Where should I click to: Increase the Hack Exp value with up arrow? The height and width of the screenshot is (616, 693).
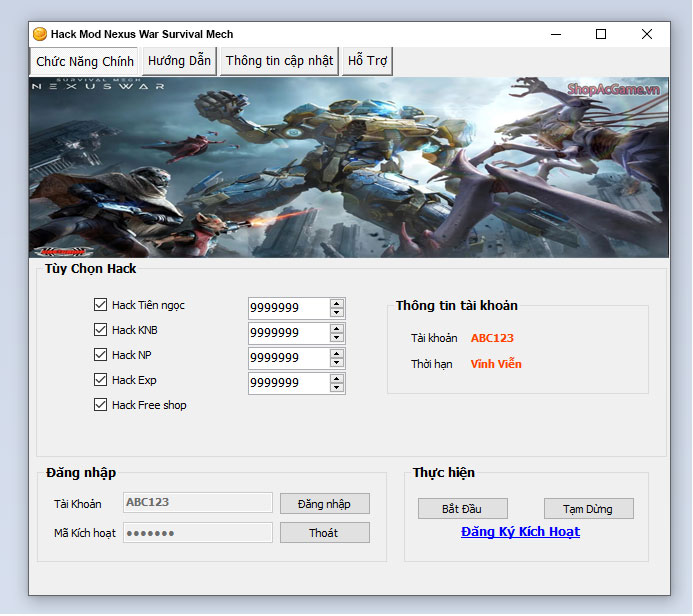point(337,379)
